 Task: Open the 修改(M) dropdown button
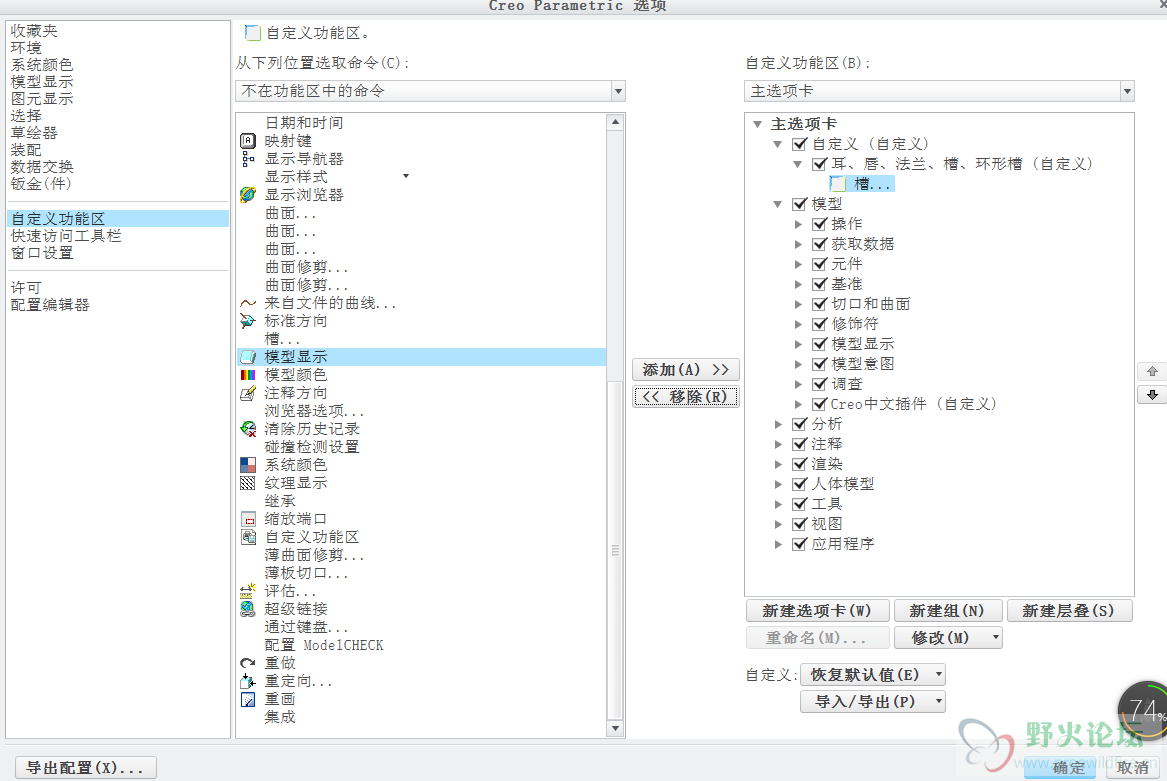click(948, 638)
